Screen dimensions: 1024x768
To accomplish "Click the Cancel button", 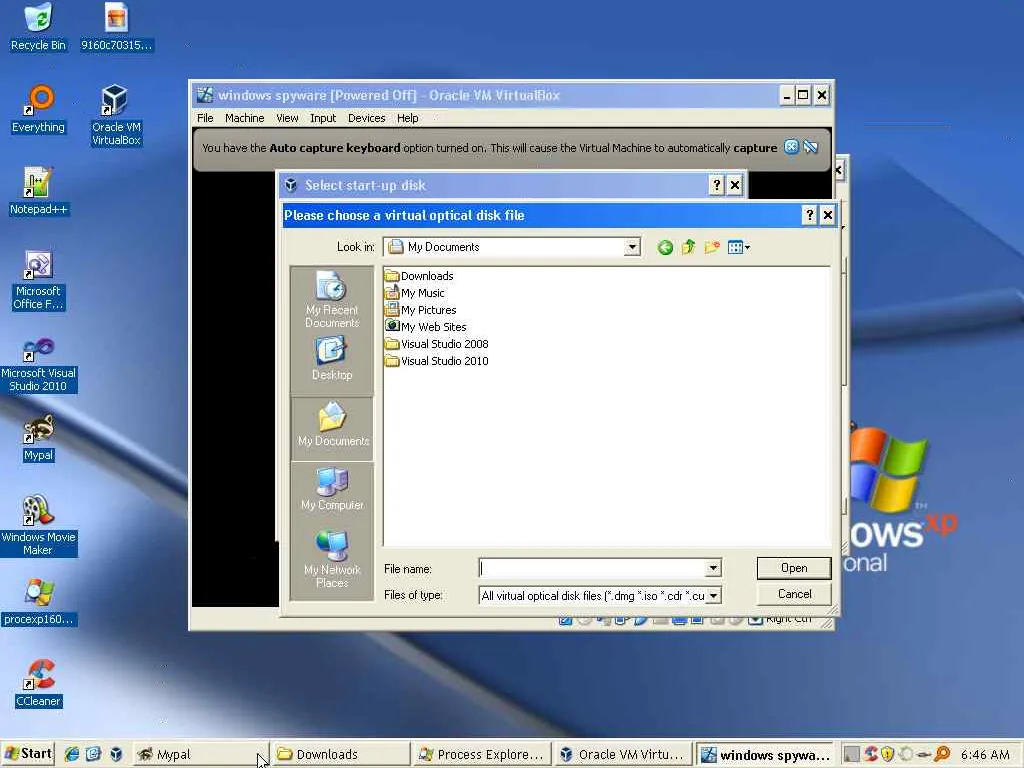I will (x=794, y=594).
